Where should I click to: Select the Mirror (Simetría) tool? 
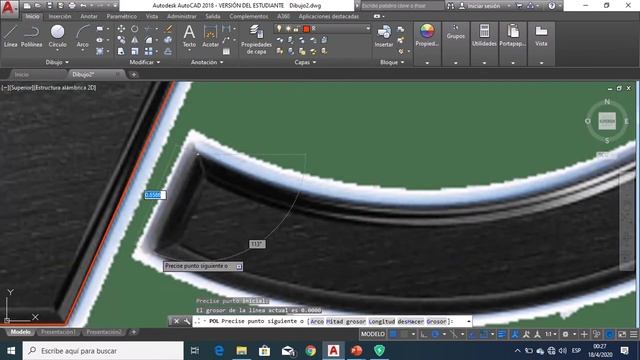pos(134,40)
